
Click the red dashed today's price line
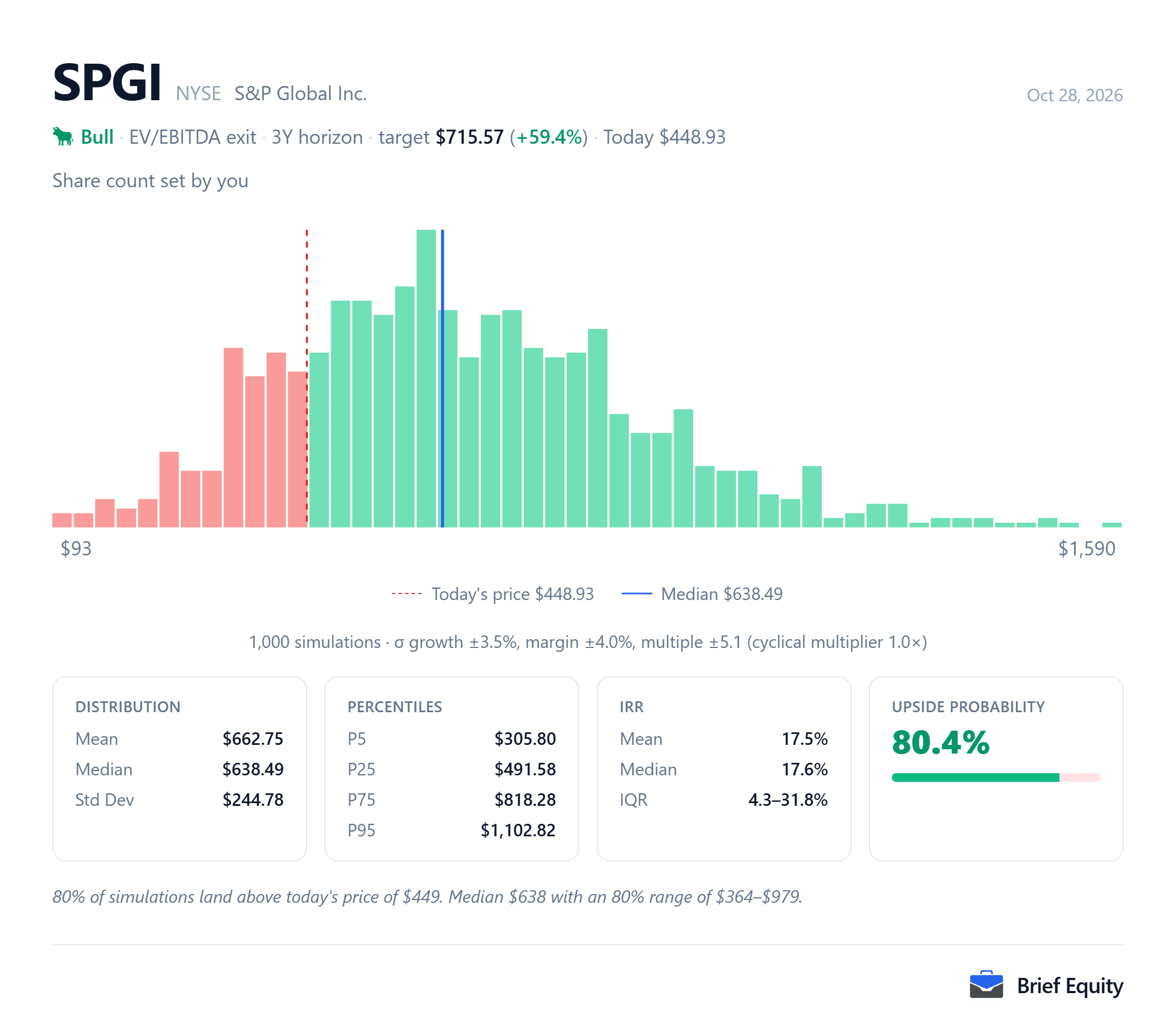[307, 378]
